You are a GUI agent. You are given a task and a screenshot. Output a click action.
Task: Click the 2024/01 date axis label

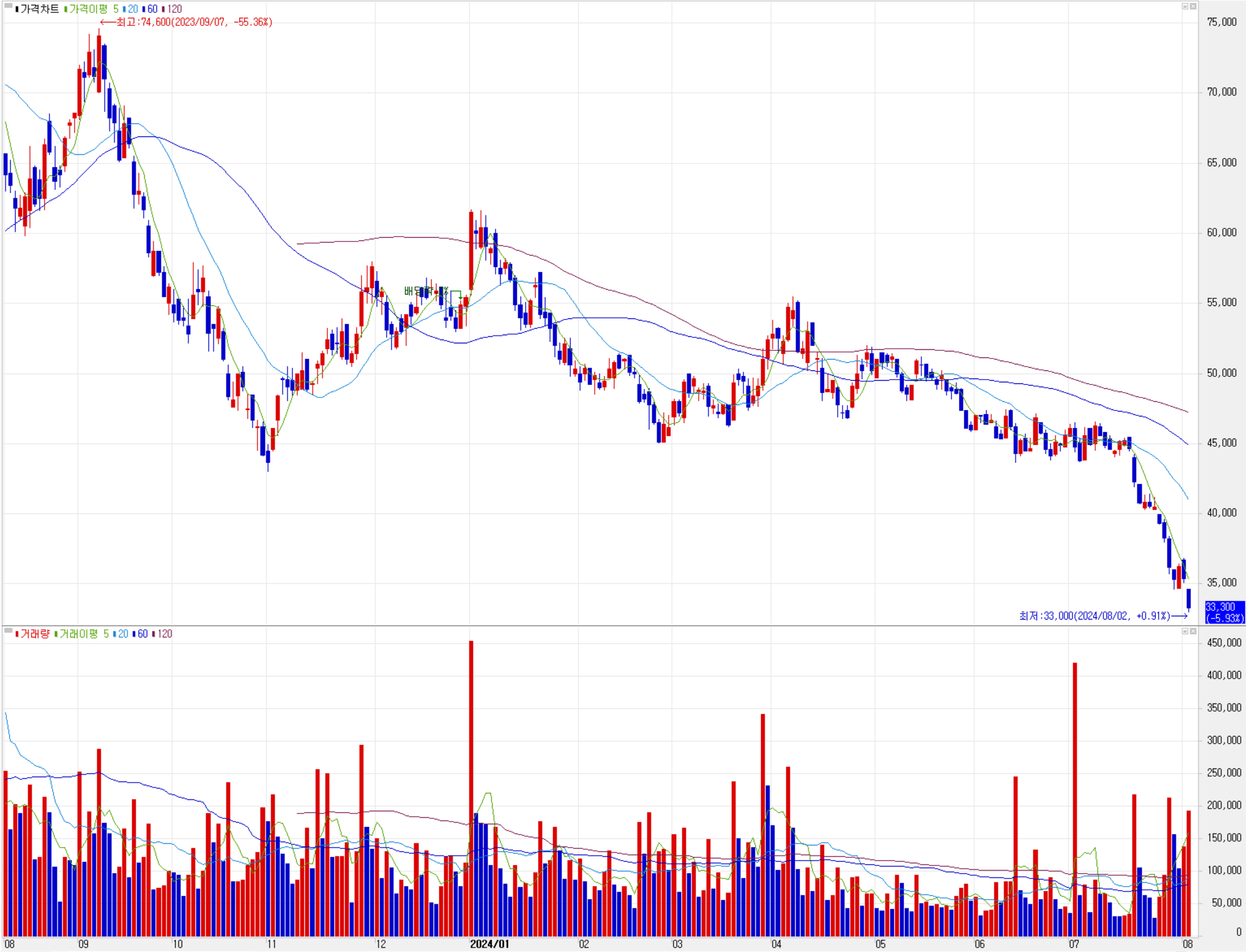click(489, 944)
